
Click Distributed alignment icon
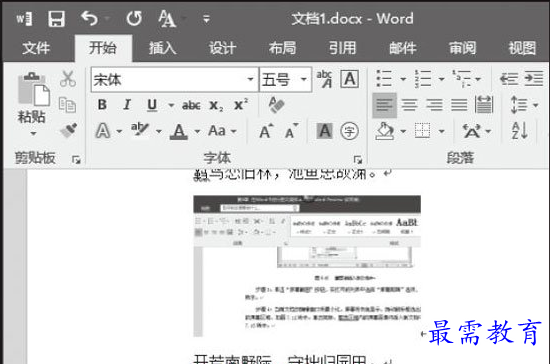(x=484, y=105)
